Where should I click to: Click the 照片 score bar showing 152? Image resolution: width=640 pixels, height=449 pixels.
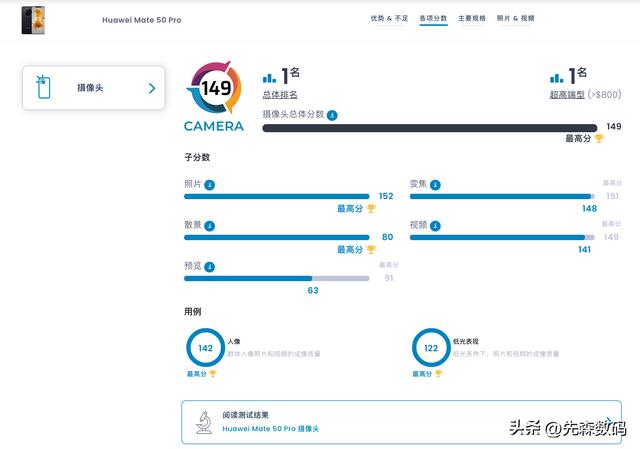coord(277,196)
